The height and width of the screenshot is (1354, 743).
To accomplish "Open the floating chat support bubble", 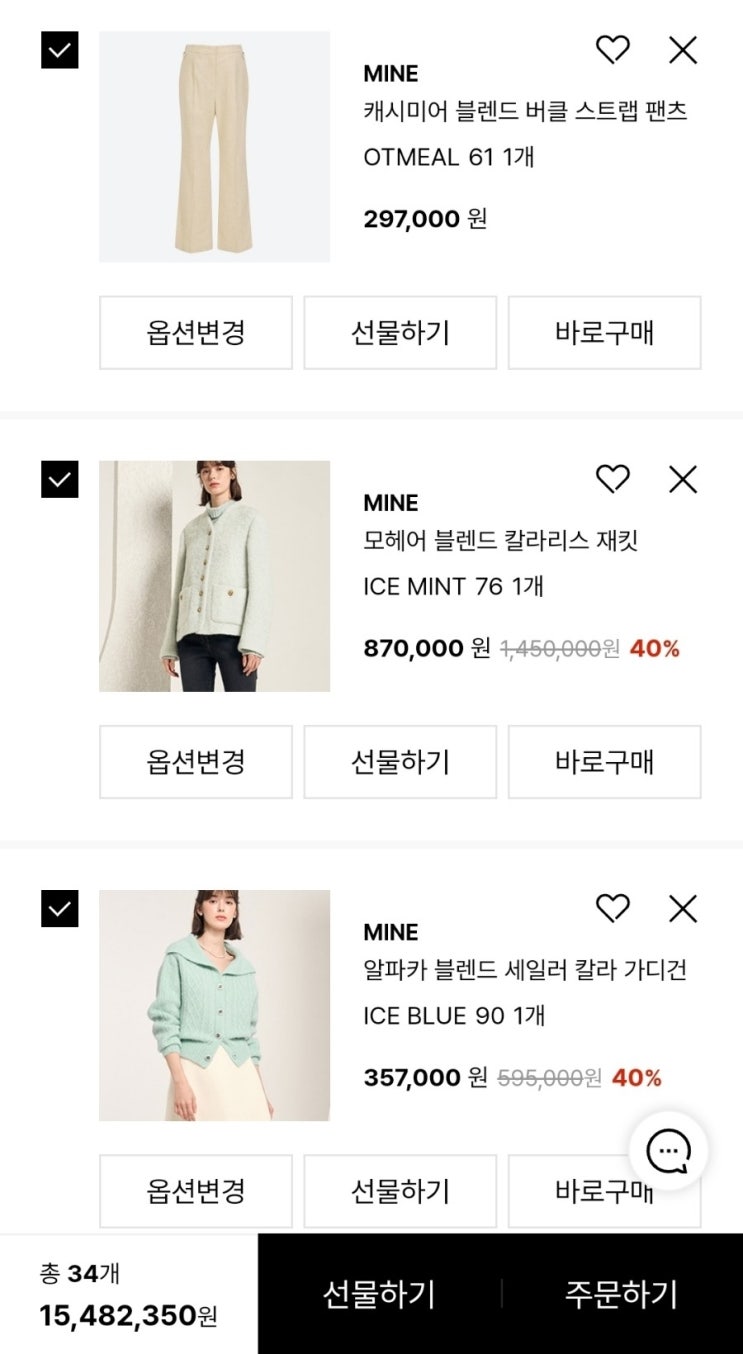I will click(x=668, y=1152).
